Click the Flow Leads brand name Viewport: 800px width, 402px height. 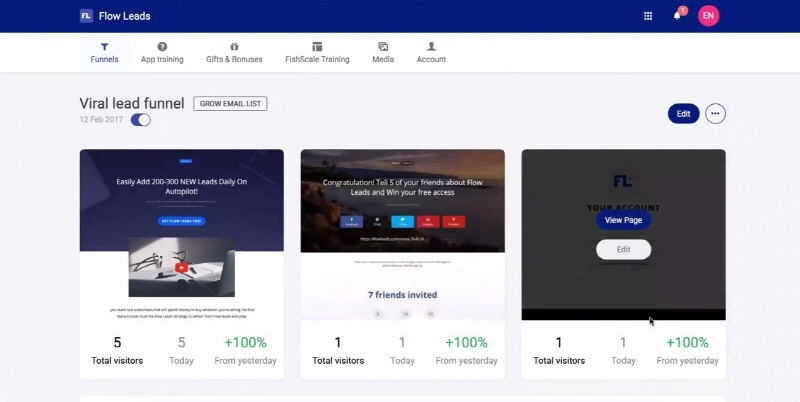[x=124, y=16]
